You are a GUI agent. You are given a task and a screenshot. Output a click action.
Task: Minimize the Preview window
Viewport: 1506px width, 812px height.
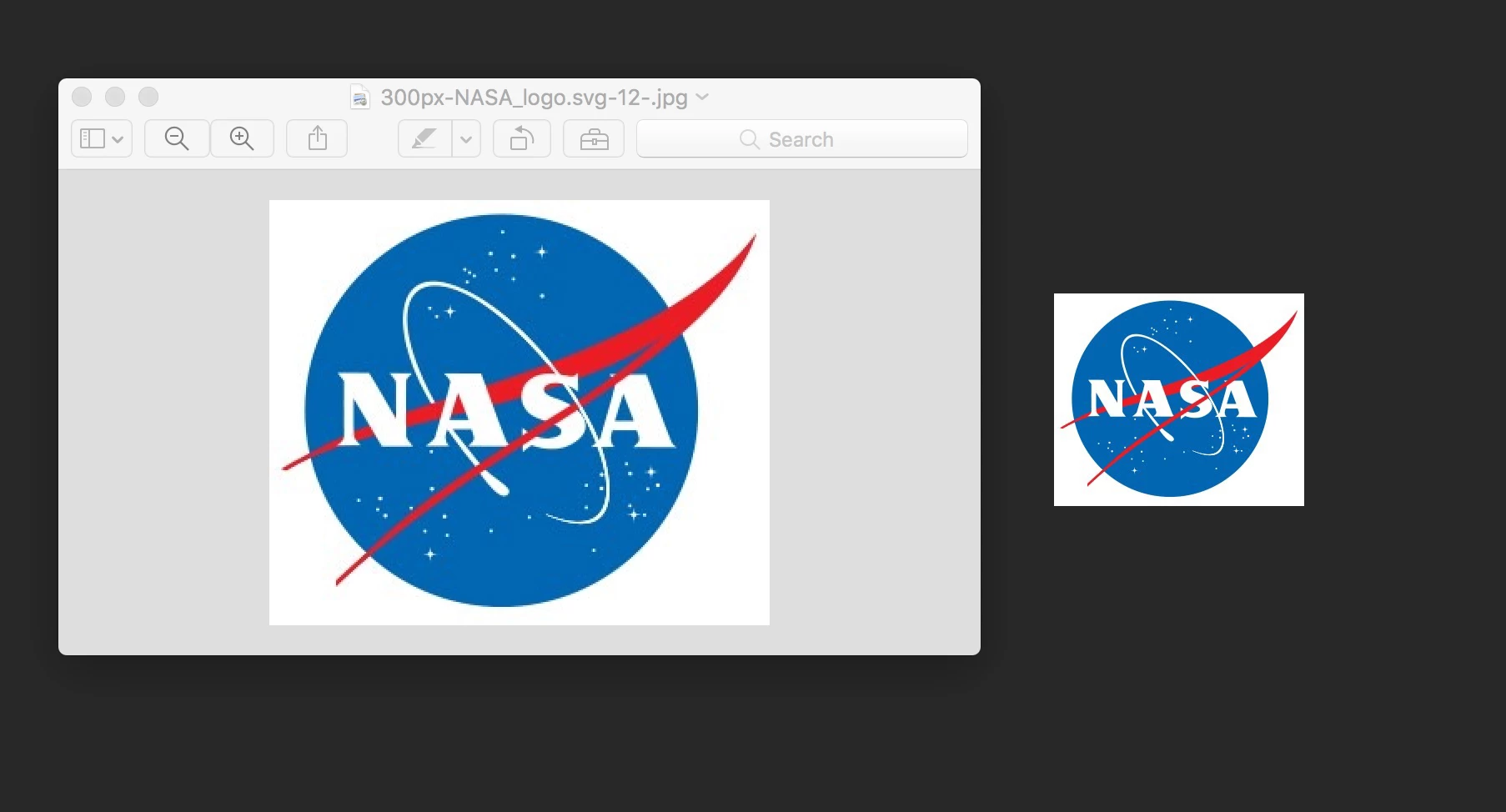115,97
